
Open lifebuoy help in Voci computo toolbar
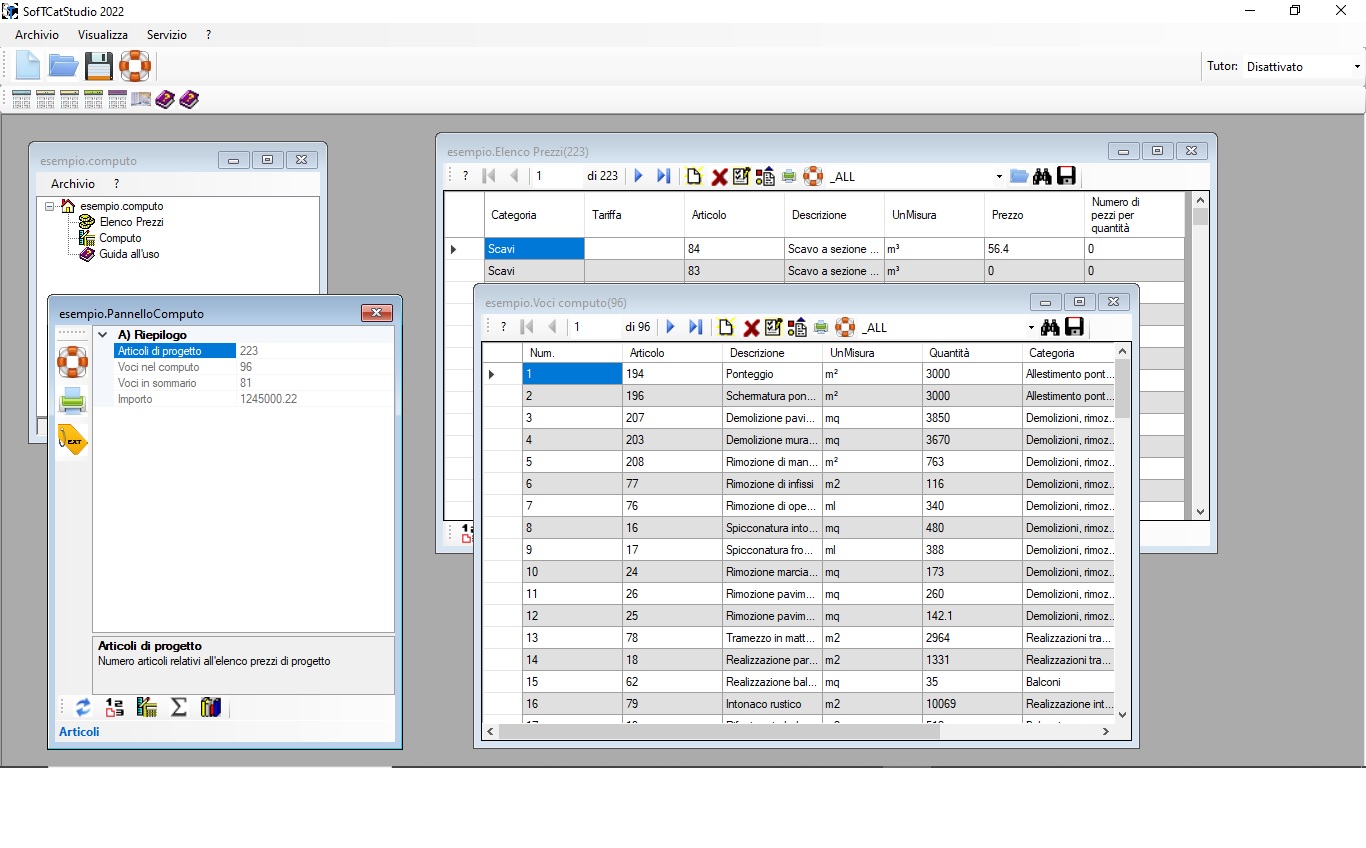click(845, 327)
